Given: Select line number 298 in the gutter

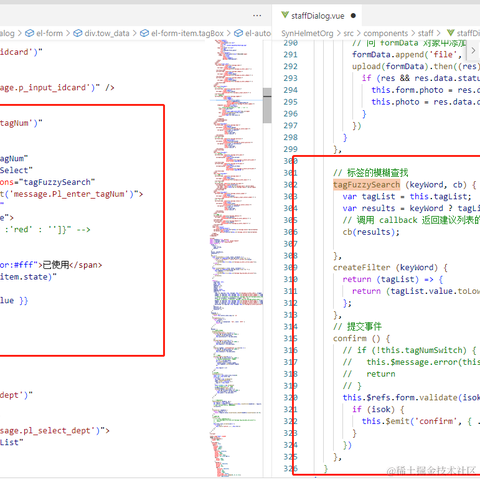Looking at the screenshot, I should click(x=290, y=137).
